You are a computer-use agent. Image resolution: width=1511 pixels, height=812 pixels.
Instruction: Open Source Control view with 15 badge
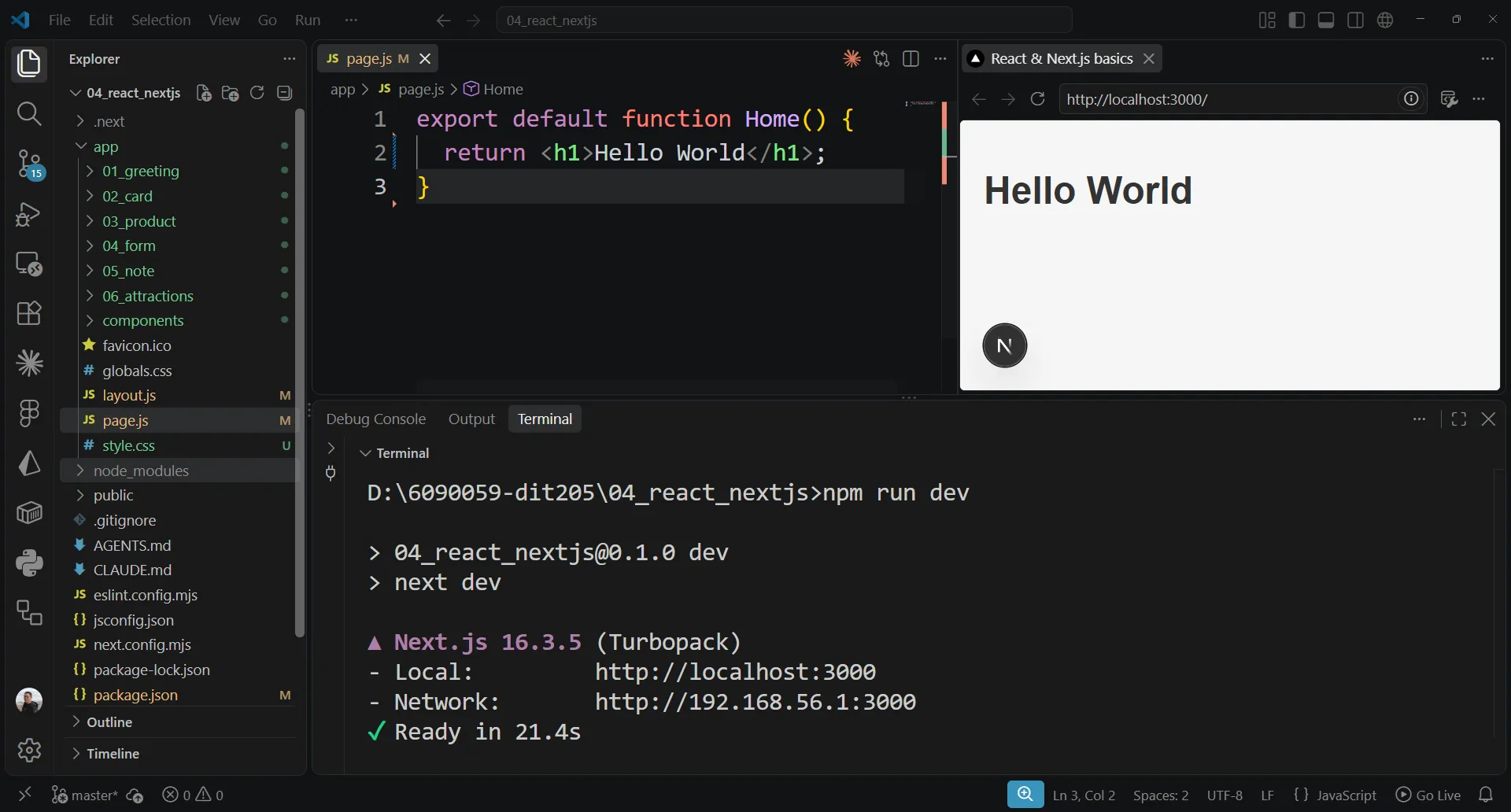[29, 164]
